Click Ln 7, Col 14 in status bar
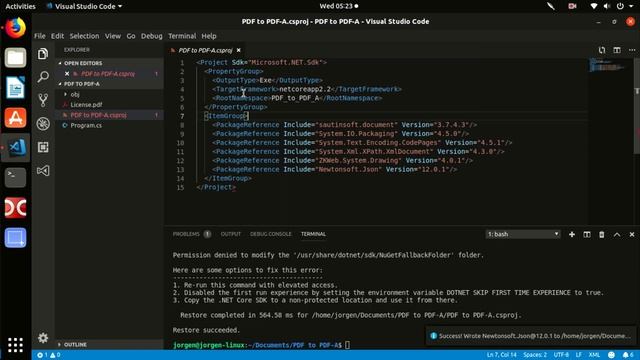The height and width of the screenshot is (360, 640). tap(501, 355)
